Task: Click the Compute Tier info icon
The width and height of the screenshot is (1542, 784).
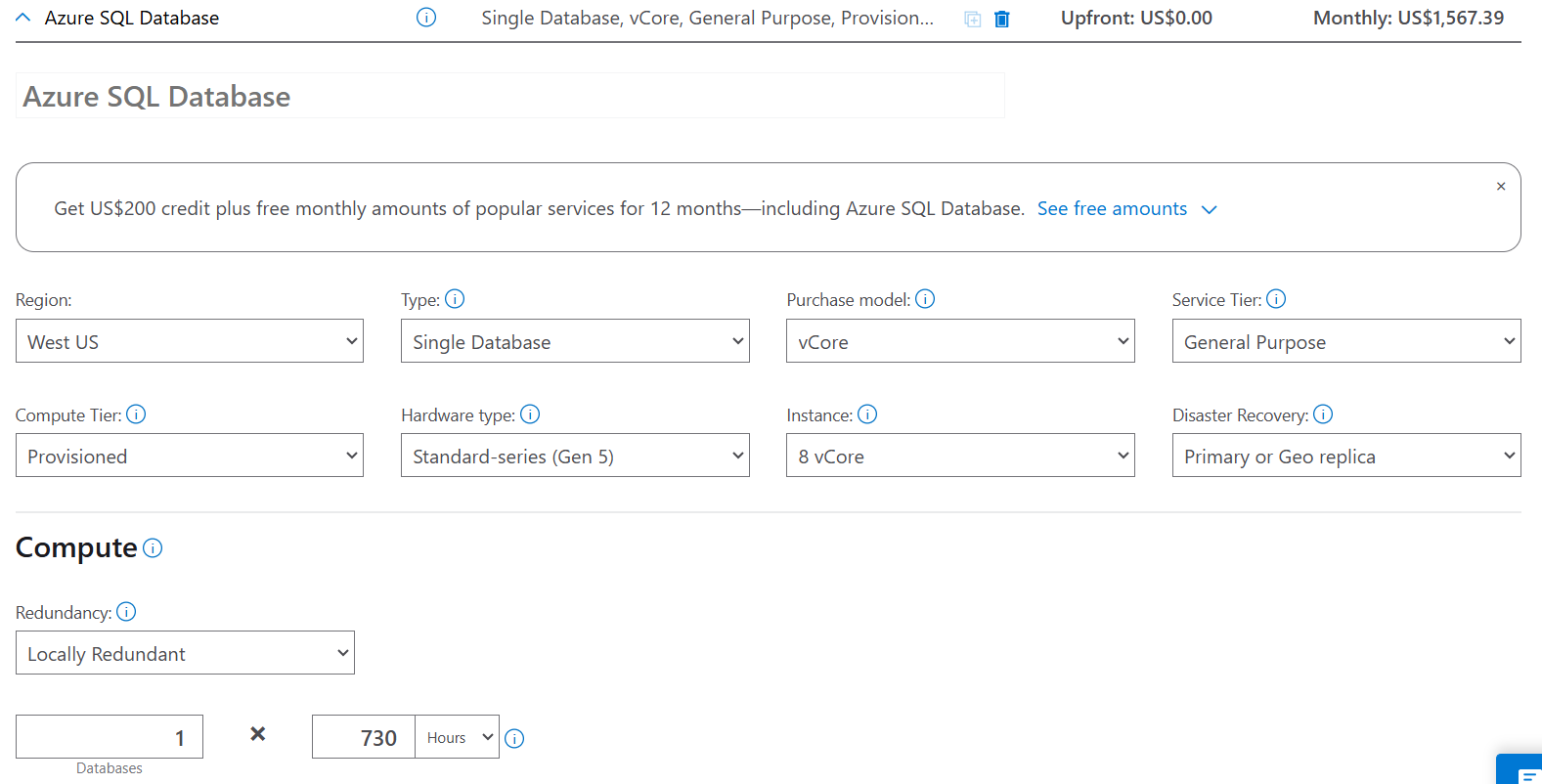Action: coord(136,414)
